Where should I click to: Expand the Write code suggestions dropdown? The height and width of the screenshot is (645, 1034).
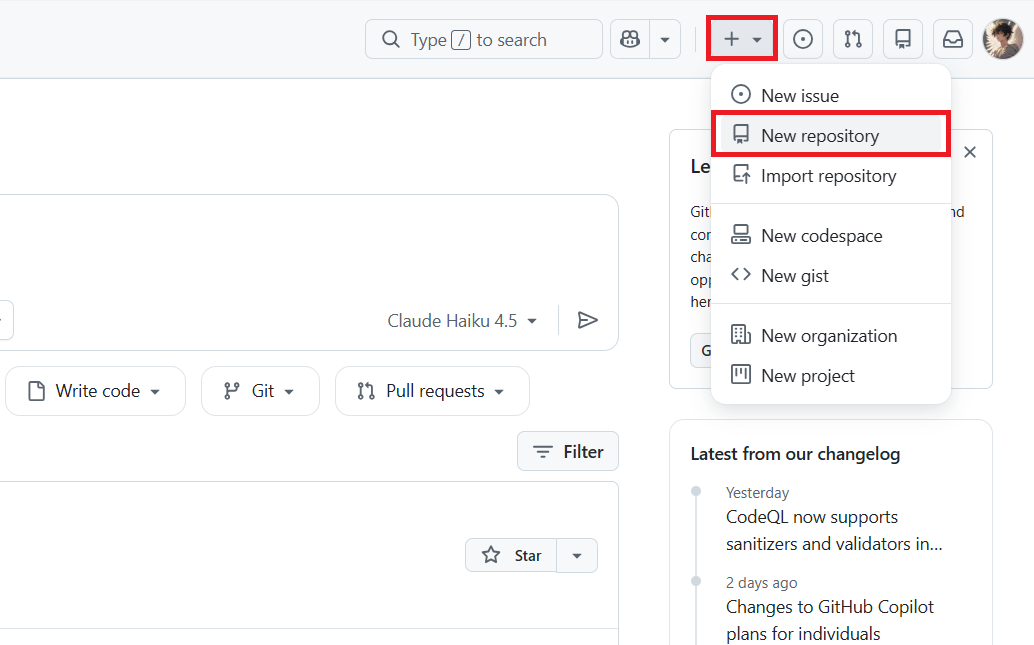(x=96, y=391)
